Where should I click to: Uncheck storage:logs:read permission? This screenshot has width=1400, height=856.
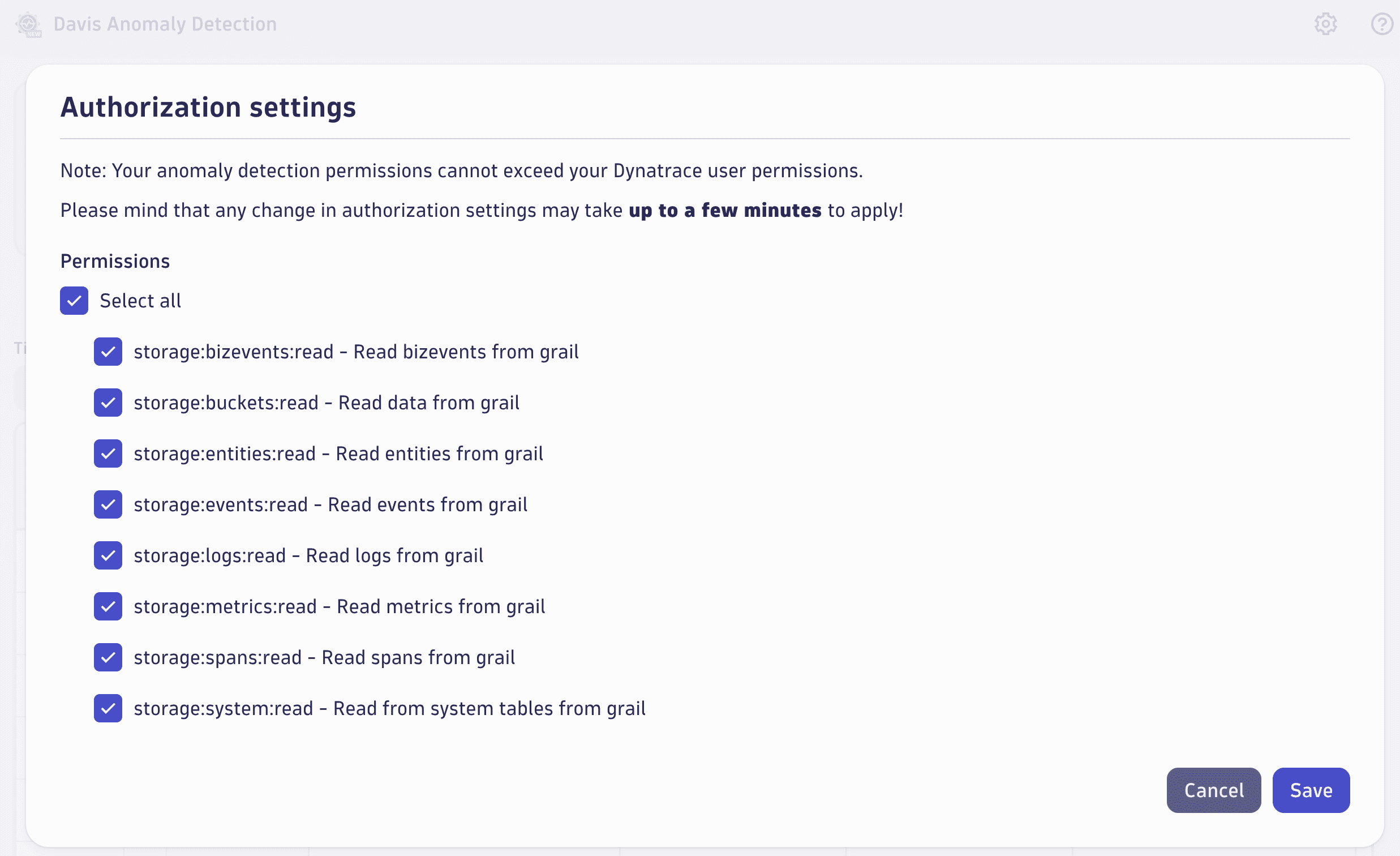coord(108,555)
